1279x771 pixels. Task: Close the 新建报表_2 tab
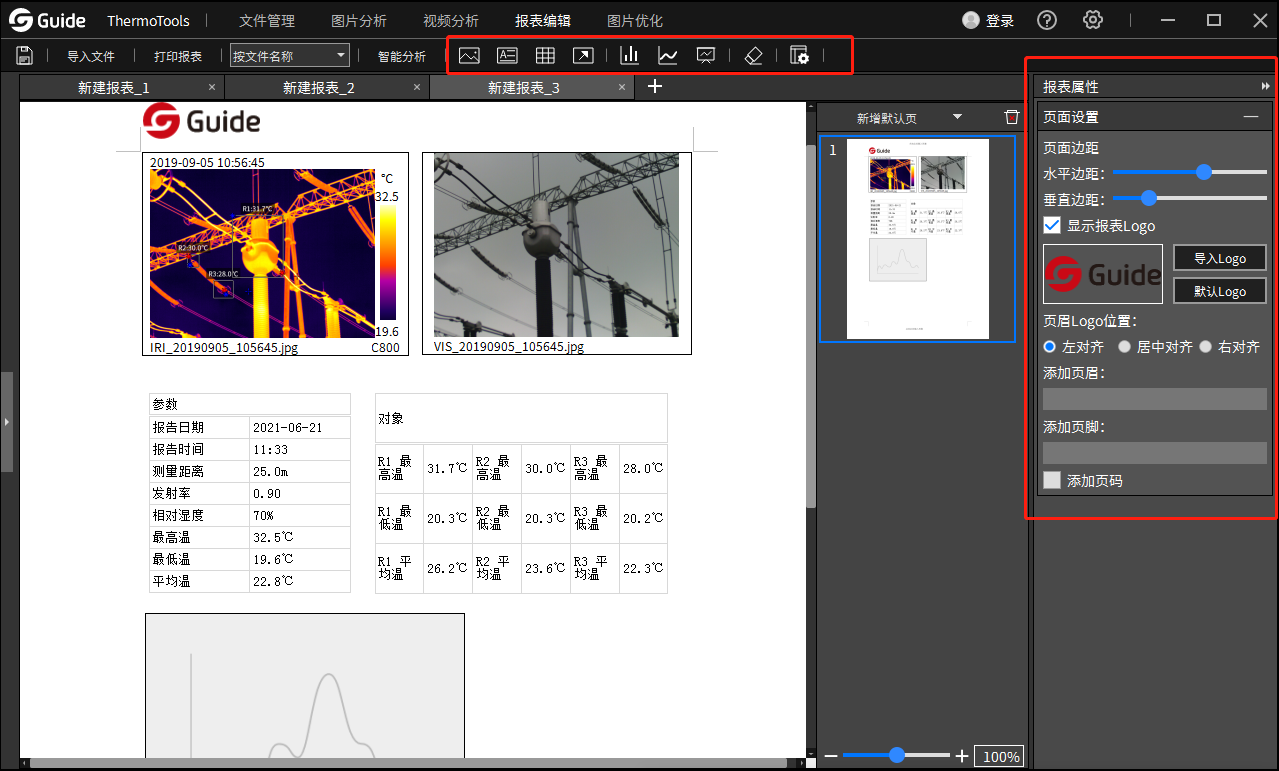[417, 88]
